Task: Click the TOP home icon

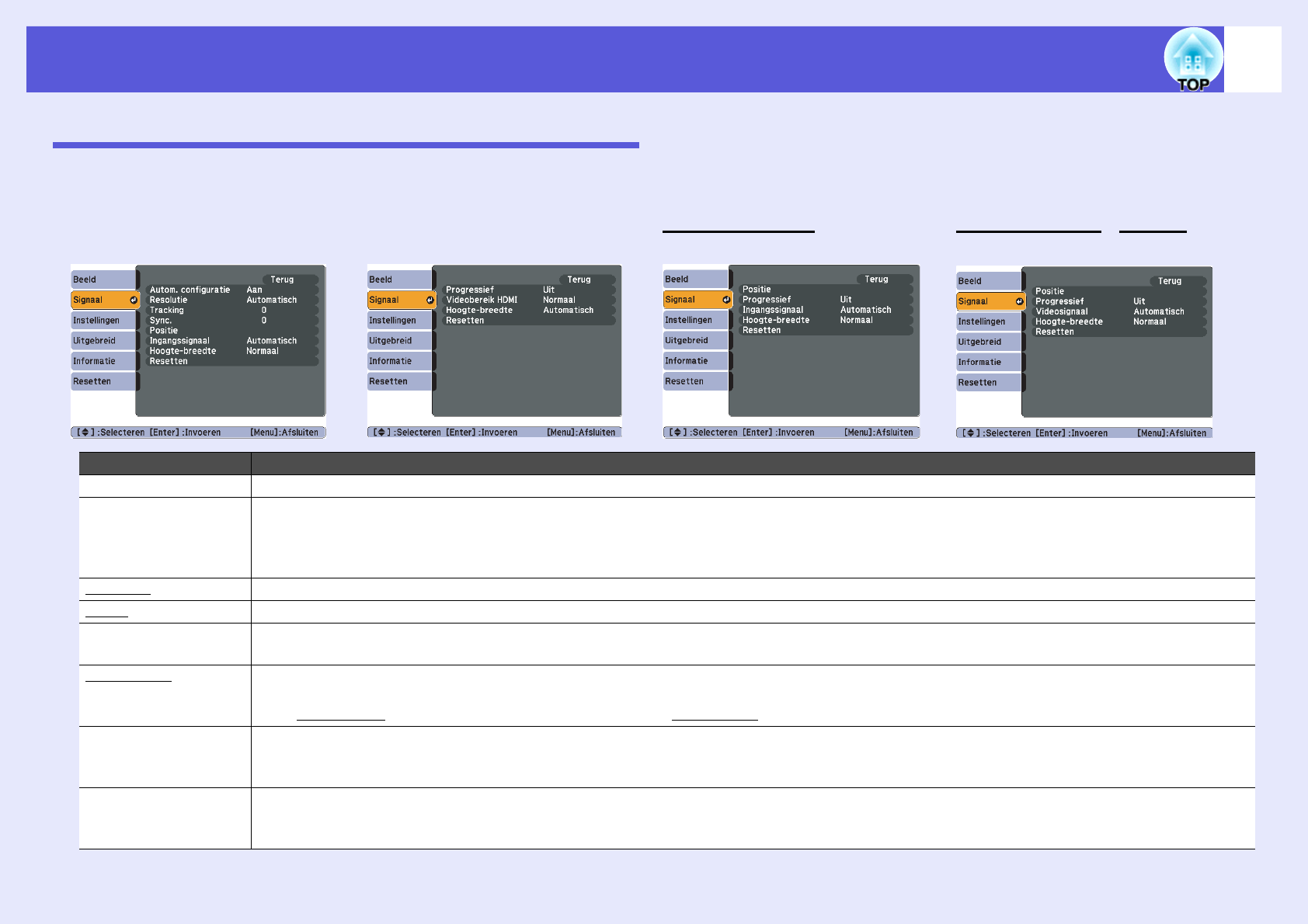Action: pos(1192,59)
